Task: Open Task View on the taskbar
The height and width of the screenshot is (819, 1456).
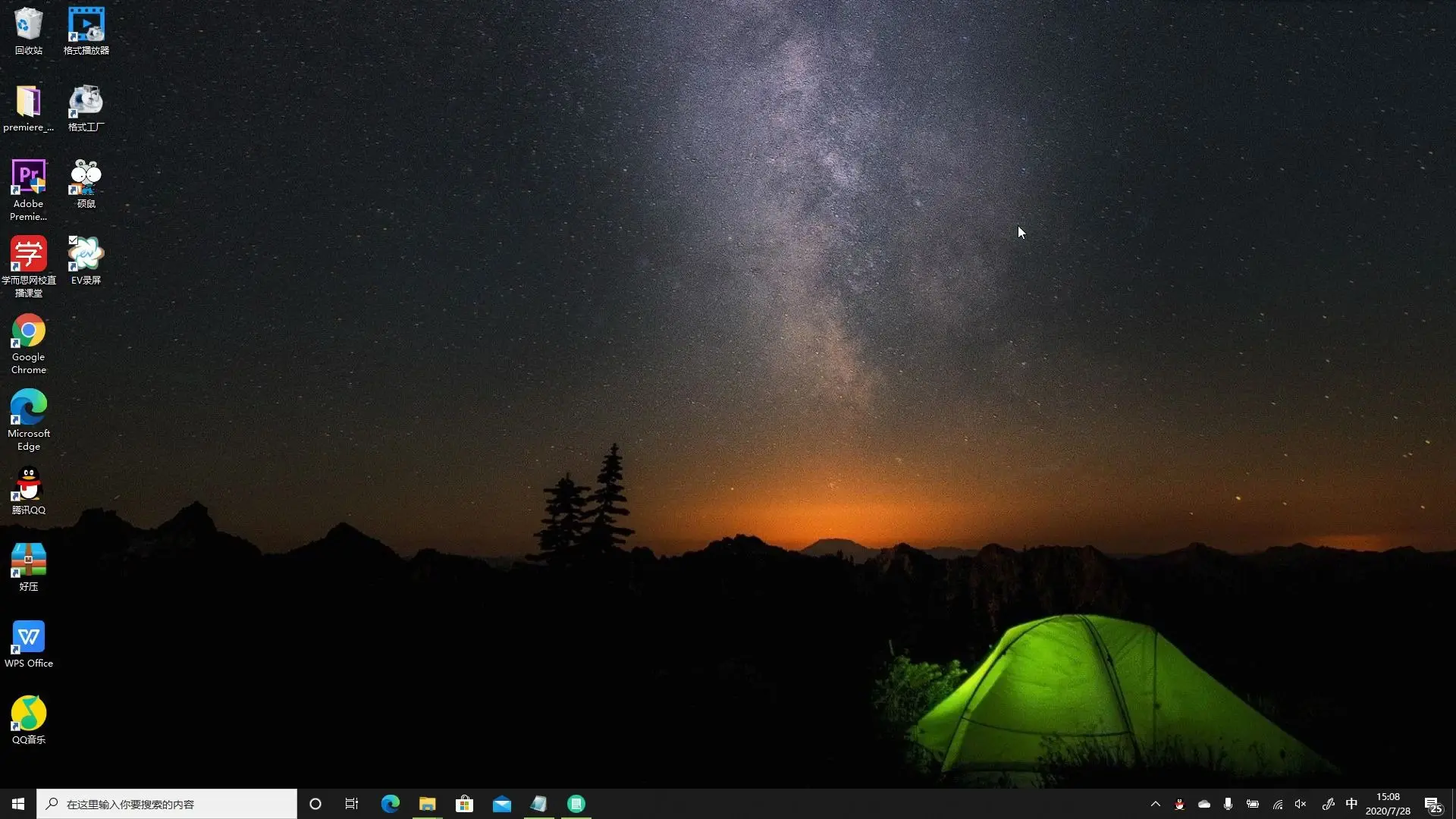Action: pyautogui.click(x=352, y=804)
